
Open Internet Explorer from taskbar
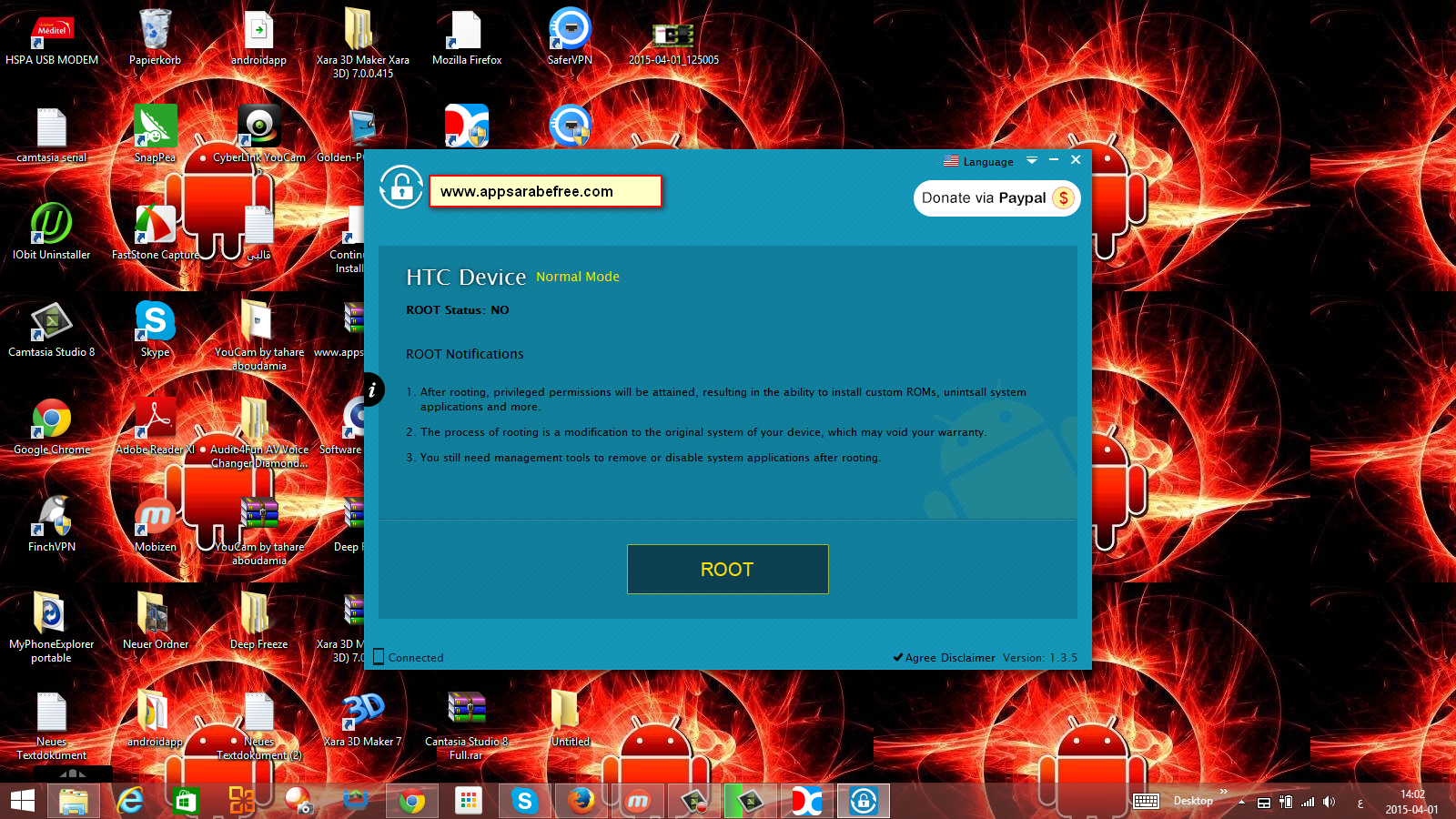(130, 801)
